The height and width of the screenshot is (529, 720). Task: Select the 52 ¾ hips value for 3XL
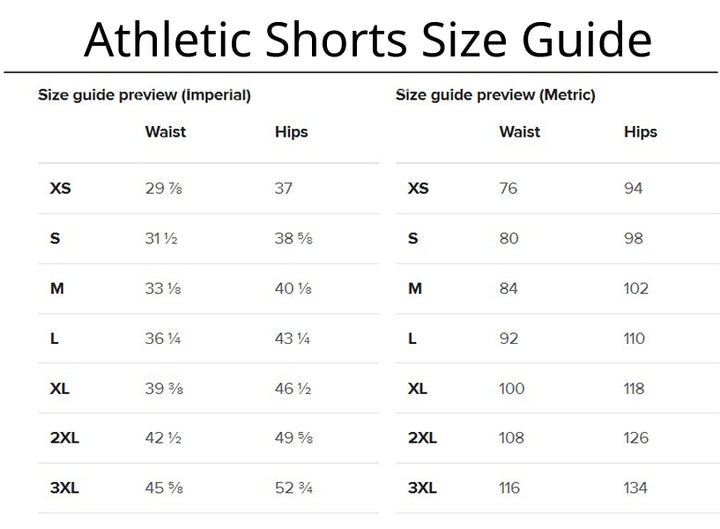[292, 488]
